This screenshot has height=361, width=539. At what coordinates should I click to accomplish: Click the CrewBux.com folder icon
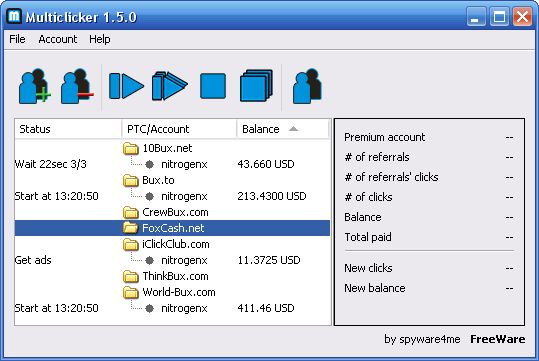click(131, 212)
